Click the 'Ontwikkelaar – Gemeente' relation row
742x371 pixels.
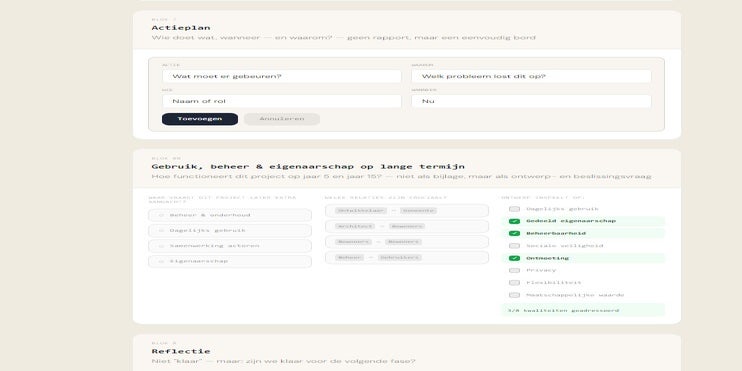[407, 211]
